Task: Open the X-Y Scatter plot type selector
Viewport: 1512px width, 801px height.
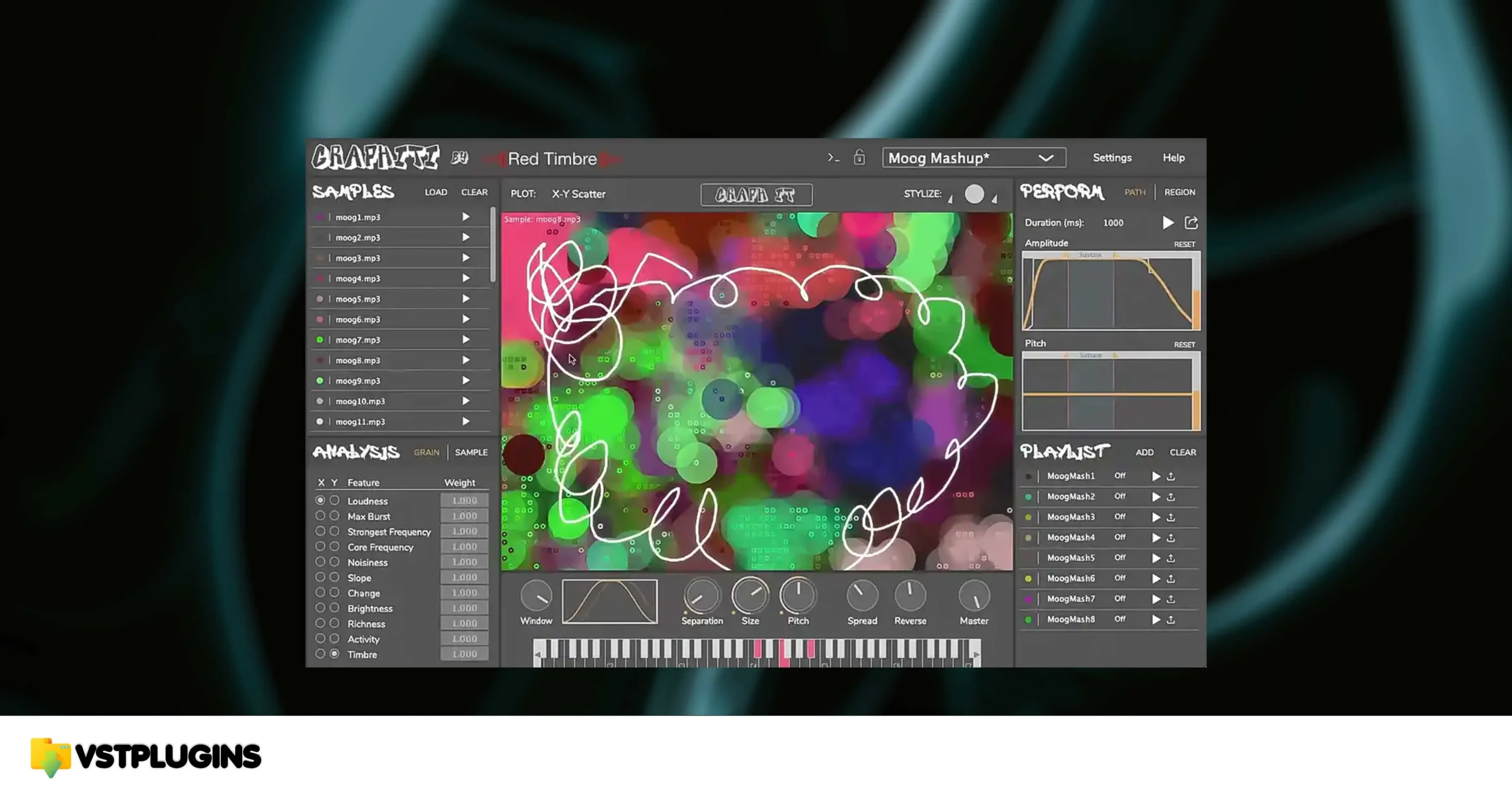Action: (579, 194)
